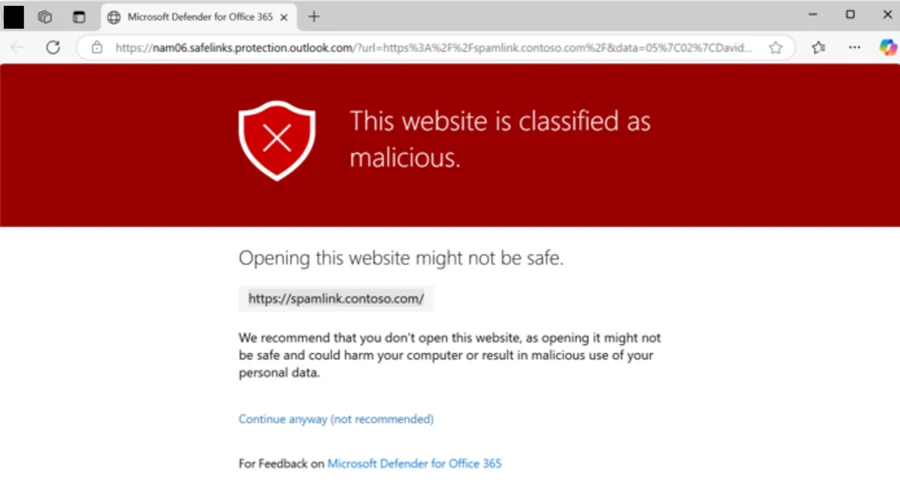Maximize the browser window
900x483 pixels.
850,14
